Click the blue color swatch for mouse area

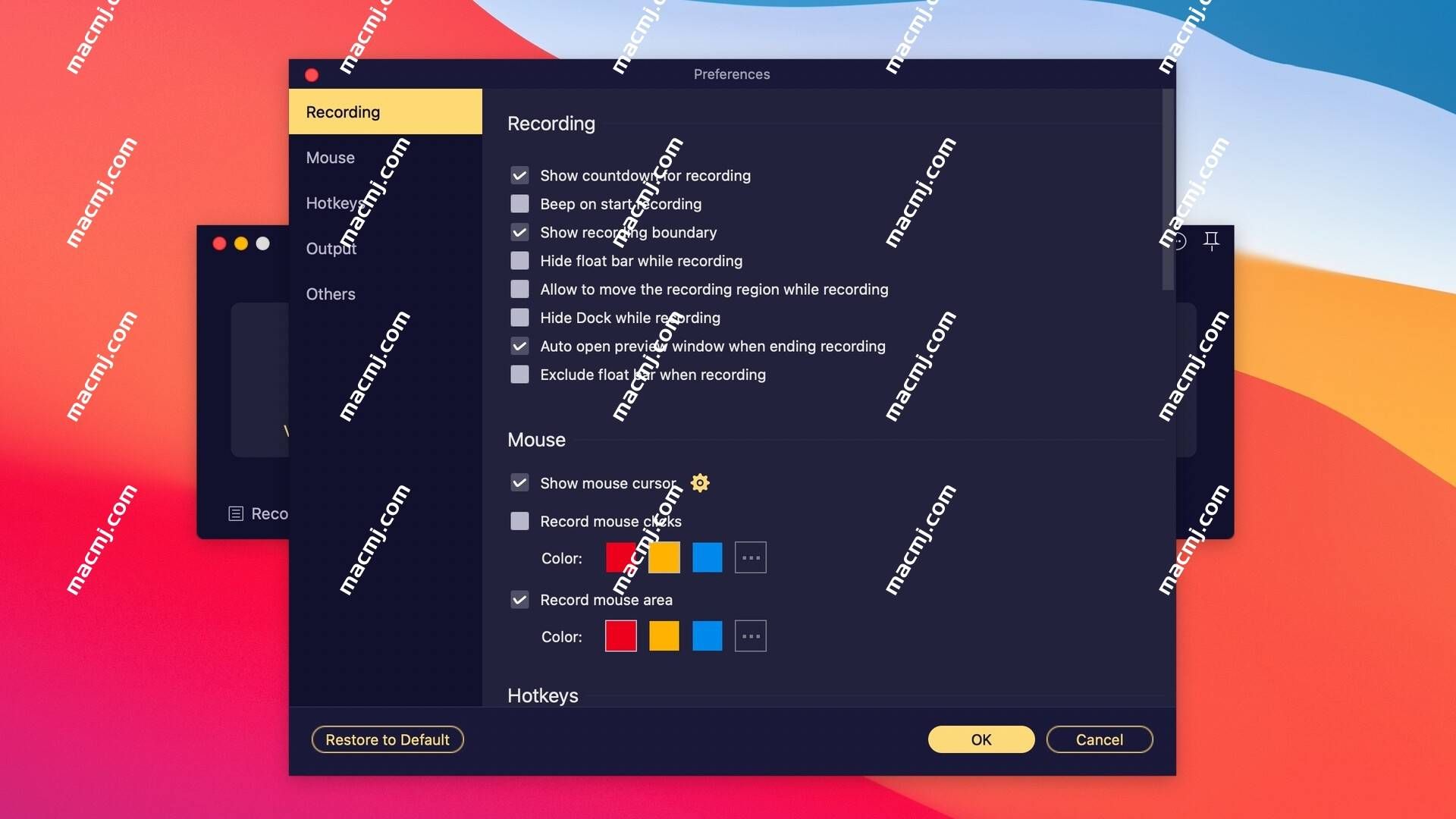(707, 636)
